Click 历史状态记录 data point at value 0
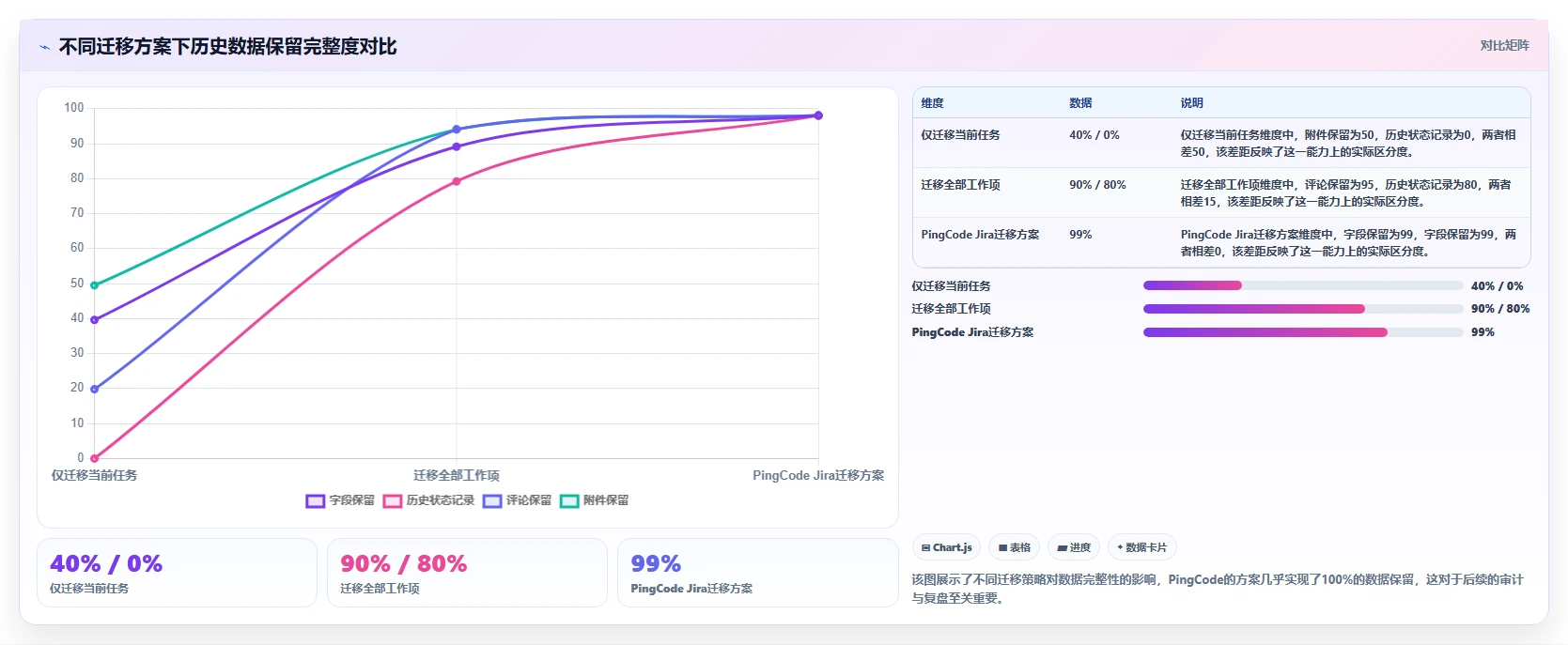The height and width of the screenshot is (645, 1568). (x=94, y=458)
